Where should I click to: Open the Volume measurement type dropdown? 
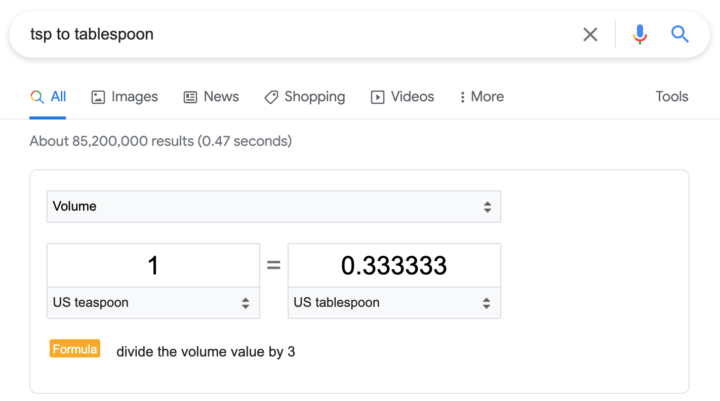pos(274,207)
